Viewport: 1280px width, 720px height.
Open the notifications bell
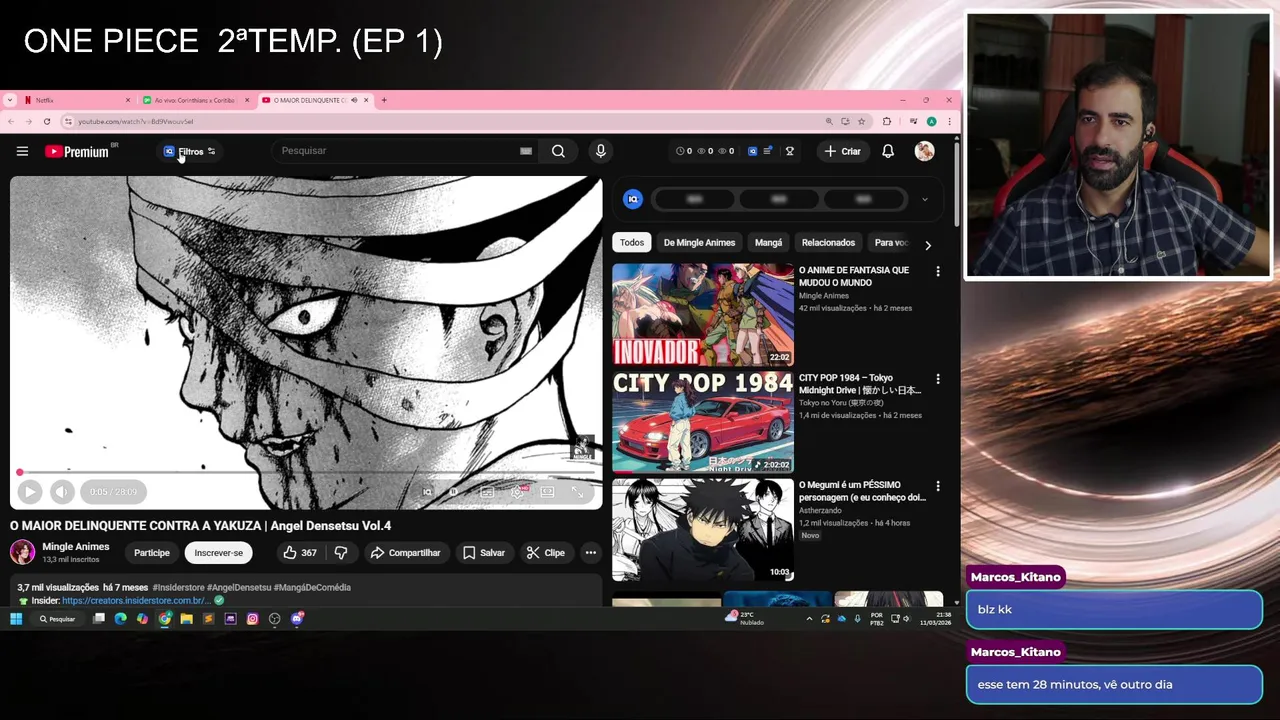[x=888, y=151]
